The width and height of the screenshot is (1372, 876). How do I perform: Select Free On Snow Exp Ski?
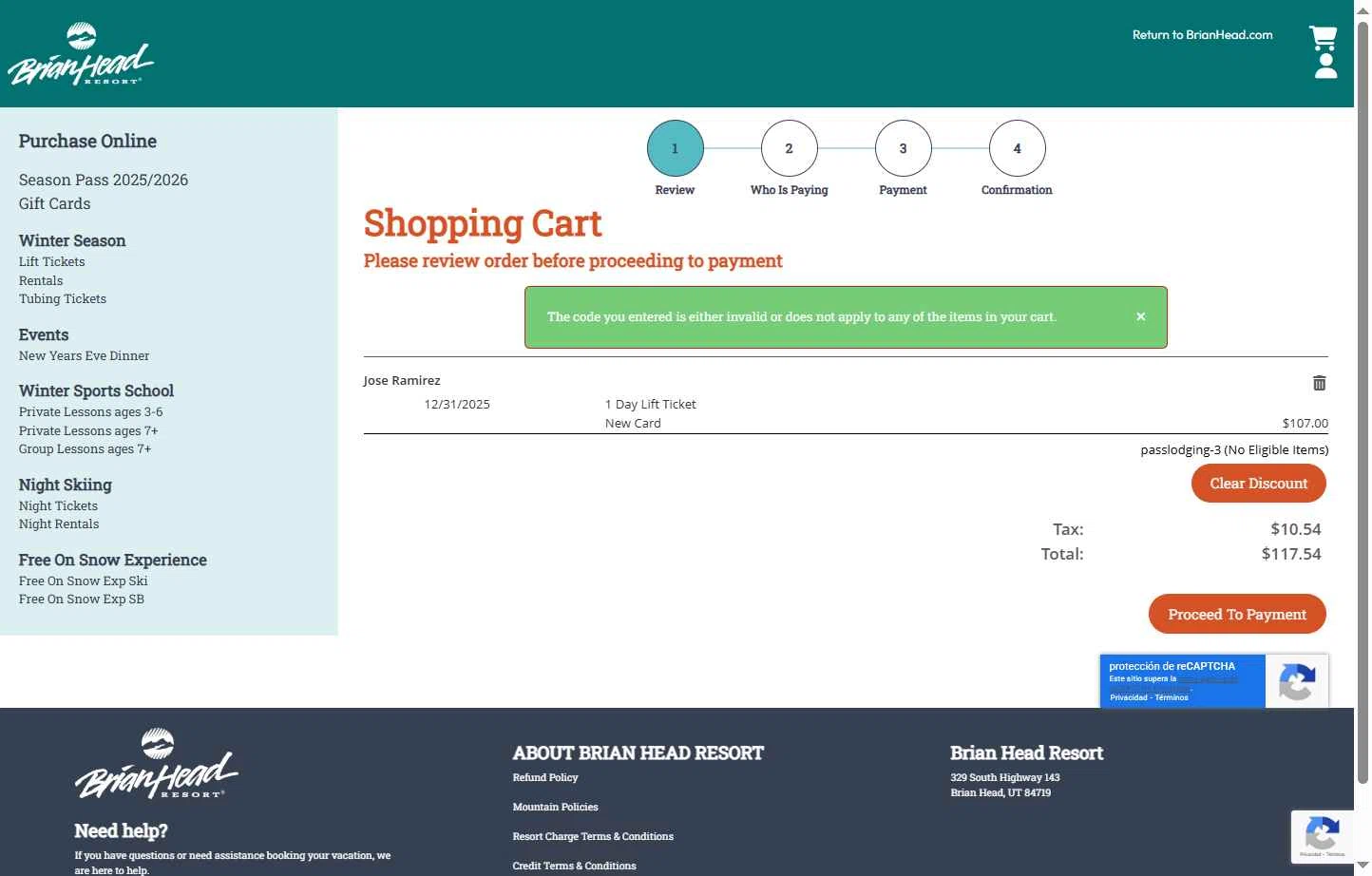tap(84, 581)
